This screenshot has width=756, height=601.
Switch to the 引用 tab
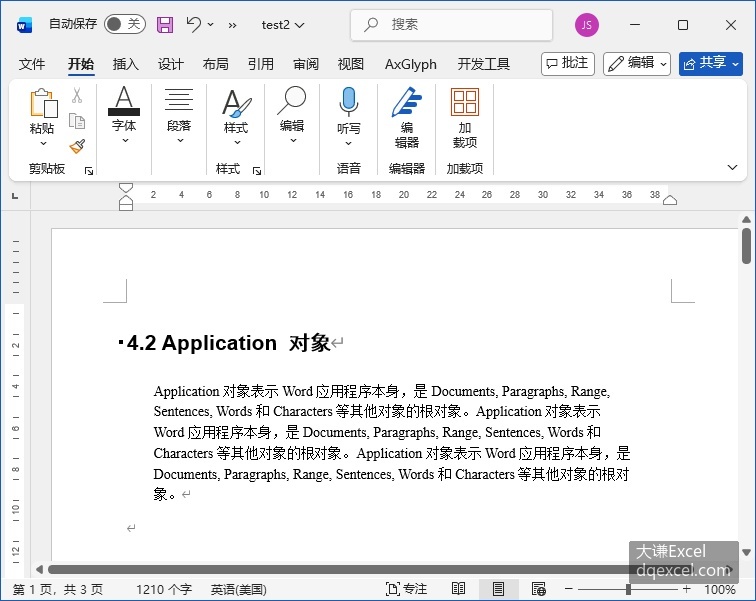pos(261,64)
